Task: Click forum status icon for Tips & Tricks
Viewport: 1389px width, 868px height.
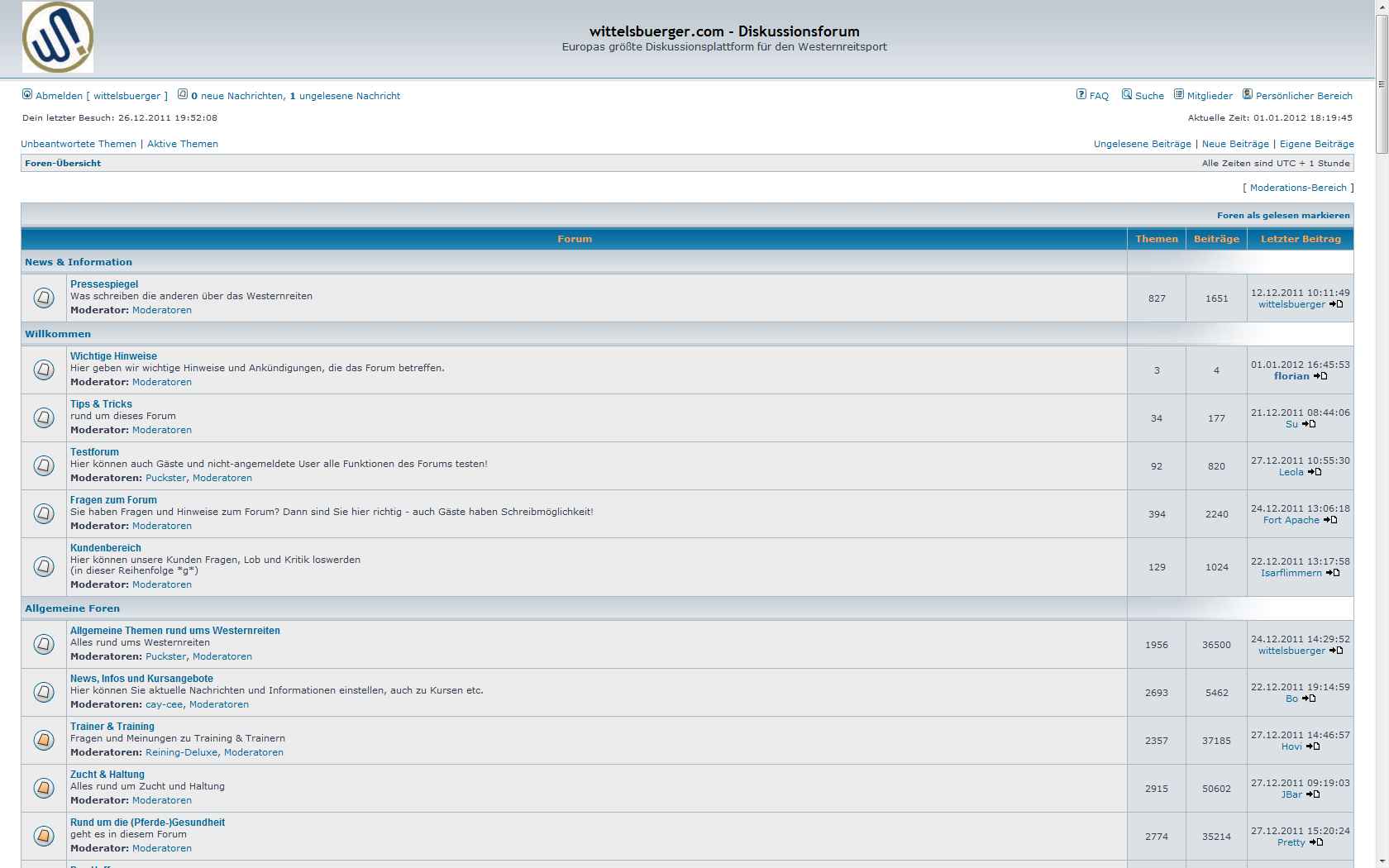Action: click(44, 417)
